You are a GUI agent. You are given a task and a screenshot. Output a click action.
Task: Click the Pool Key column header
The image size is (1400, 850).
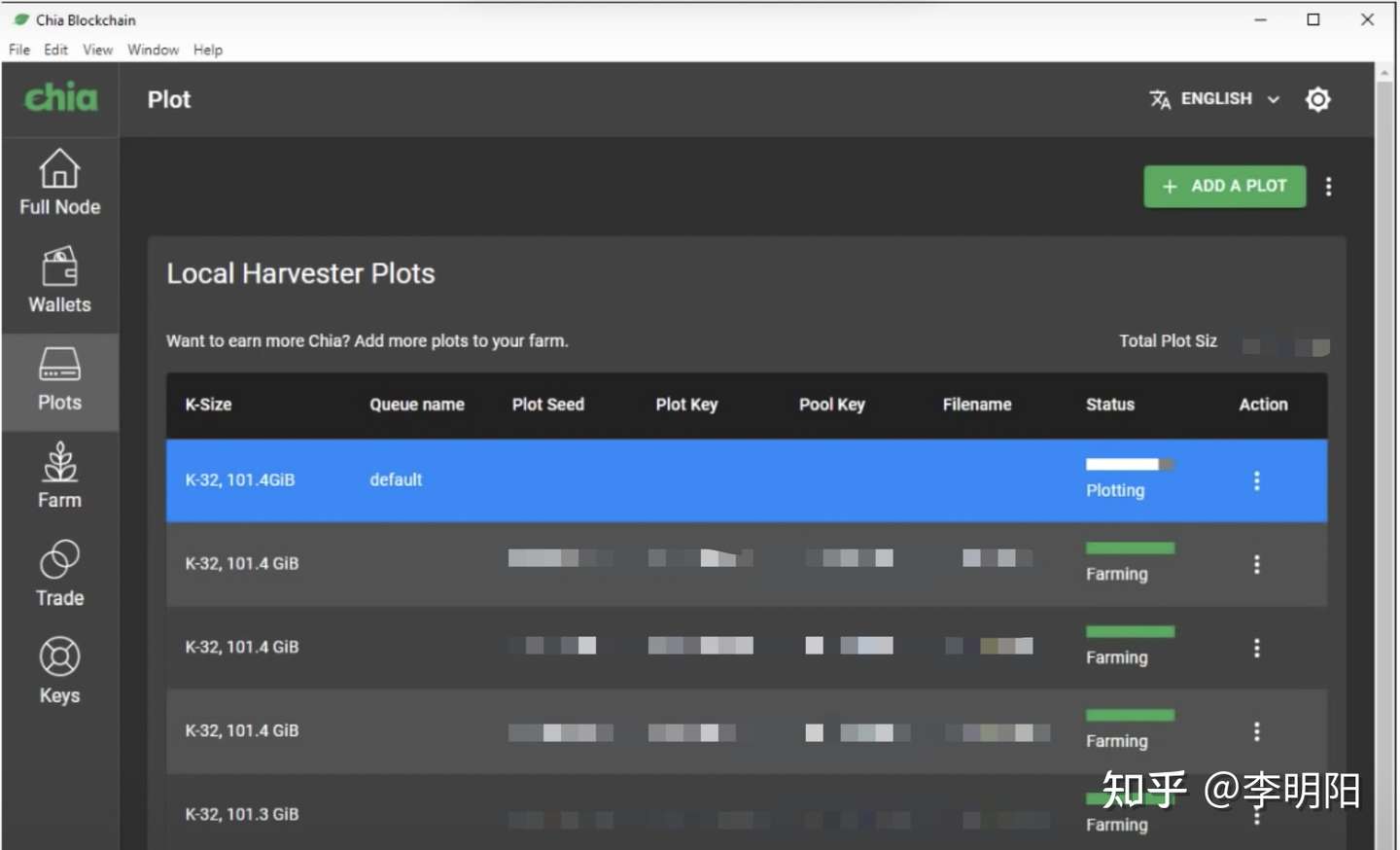831,405
